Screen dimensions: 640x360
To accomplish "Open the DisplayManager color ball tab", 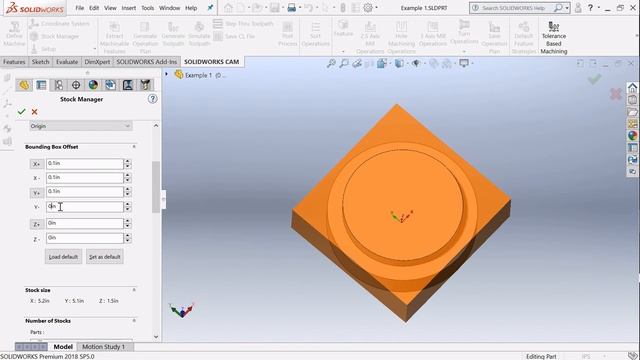I will pos(93,85).
